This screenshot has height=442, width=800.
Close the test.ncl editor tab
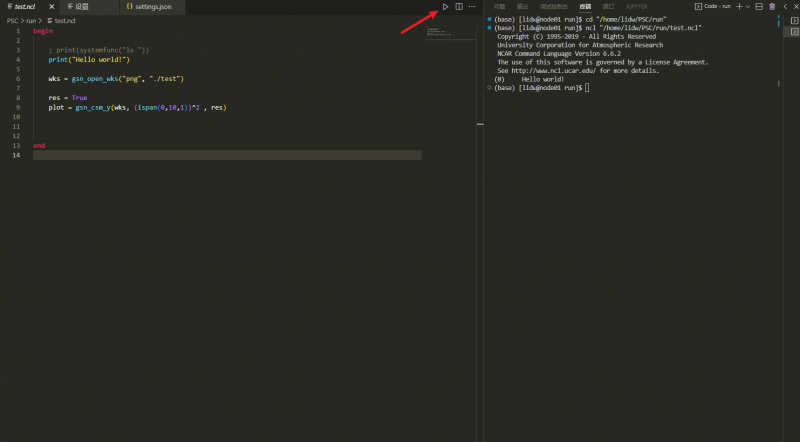52,7
